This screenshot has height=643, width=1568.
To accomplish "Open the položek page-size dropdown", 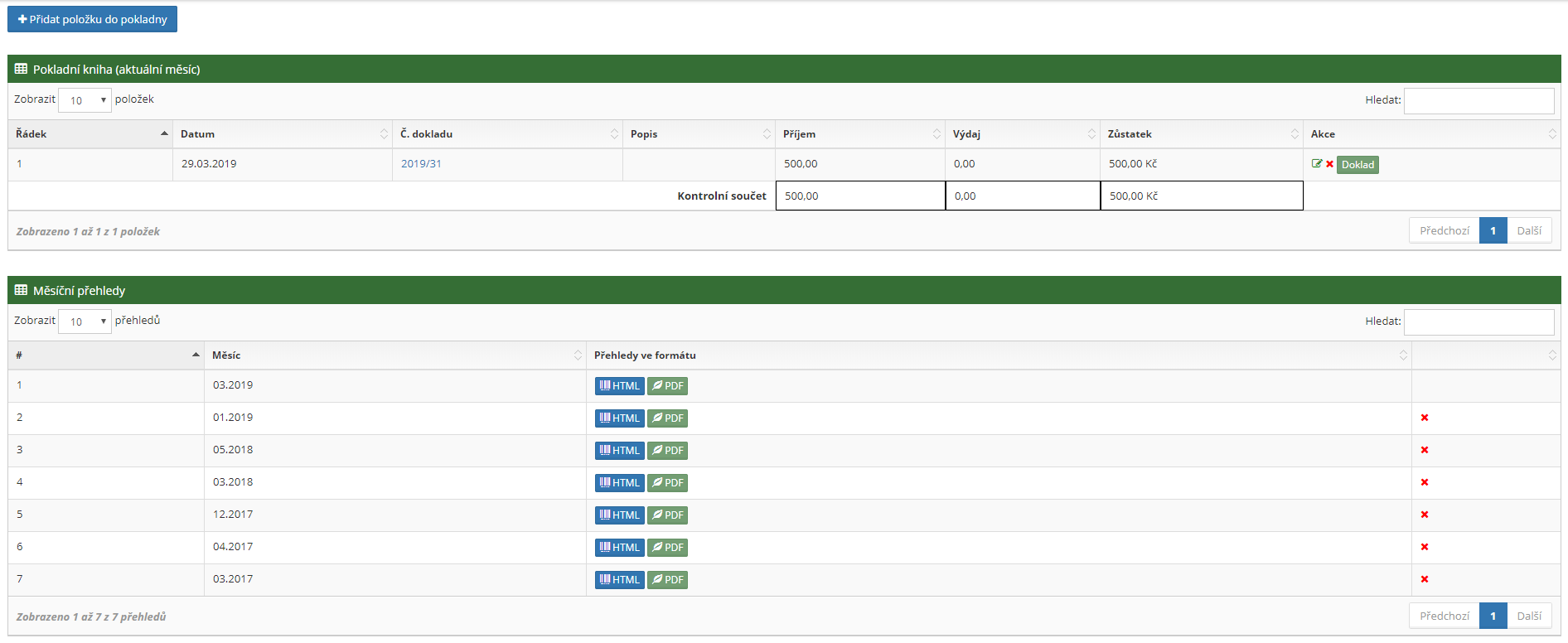I will click(85, 100).
